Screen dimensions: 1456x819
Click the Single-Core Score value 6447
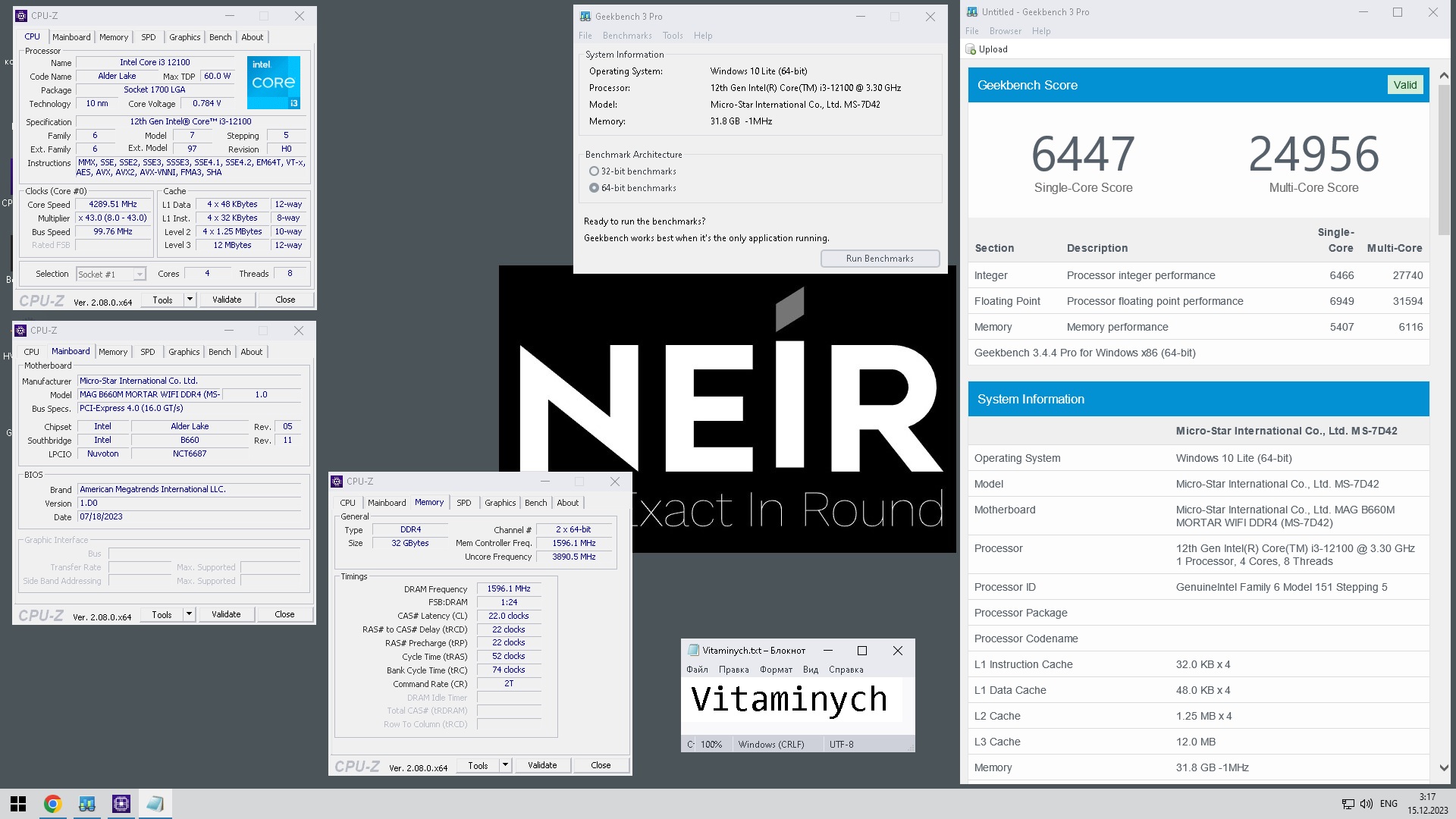(1083, 154)
